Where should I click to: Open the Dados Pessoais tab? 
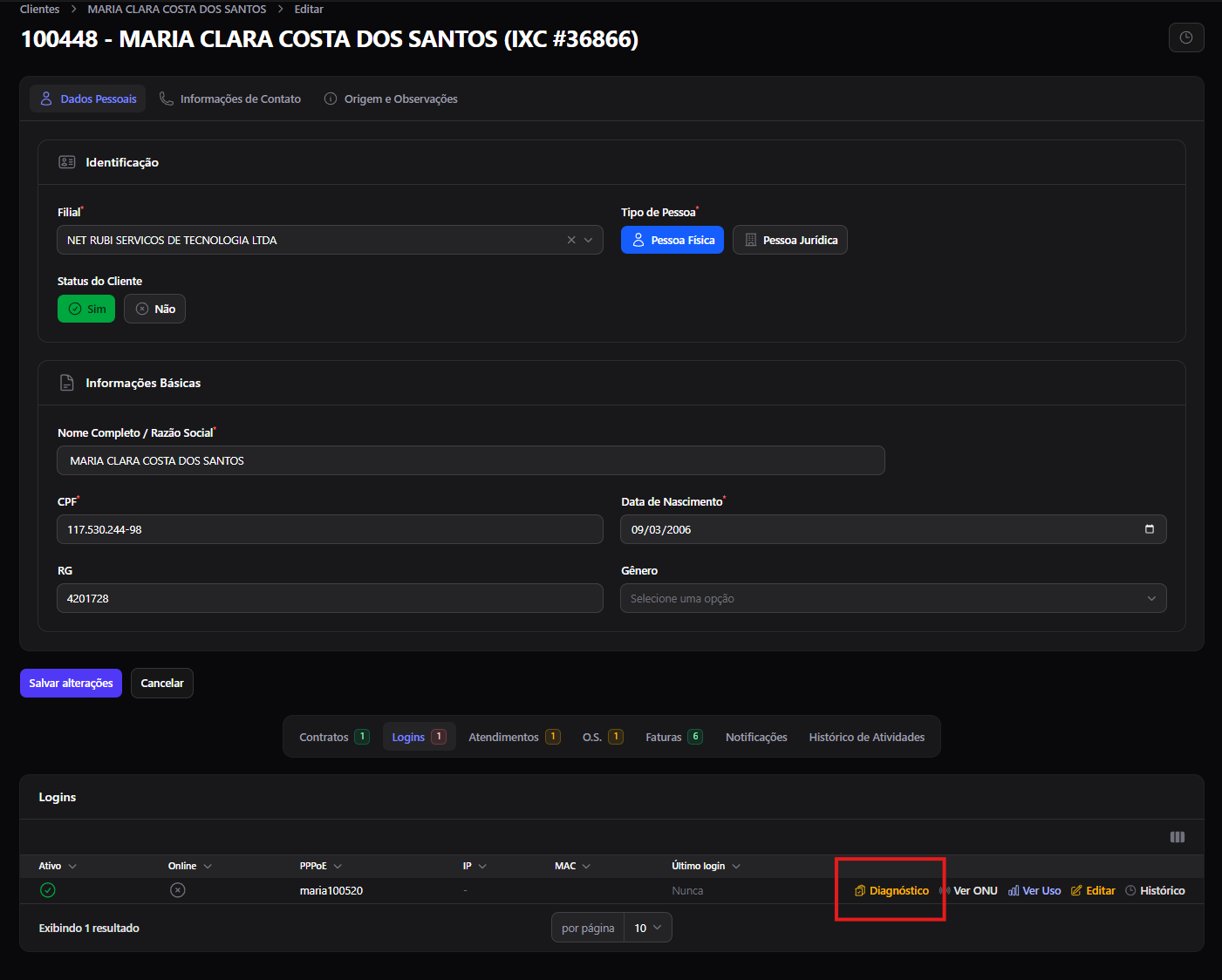[87, 99]
